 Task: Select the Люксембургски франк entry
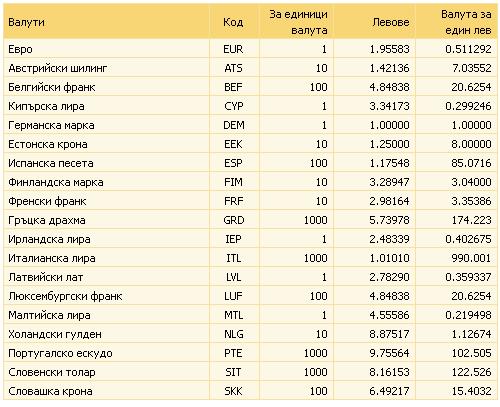click(65, 296)
